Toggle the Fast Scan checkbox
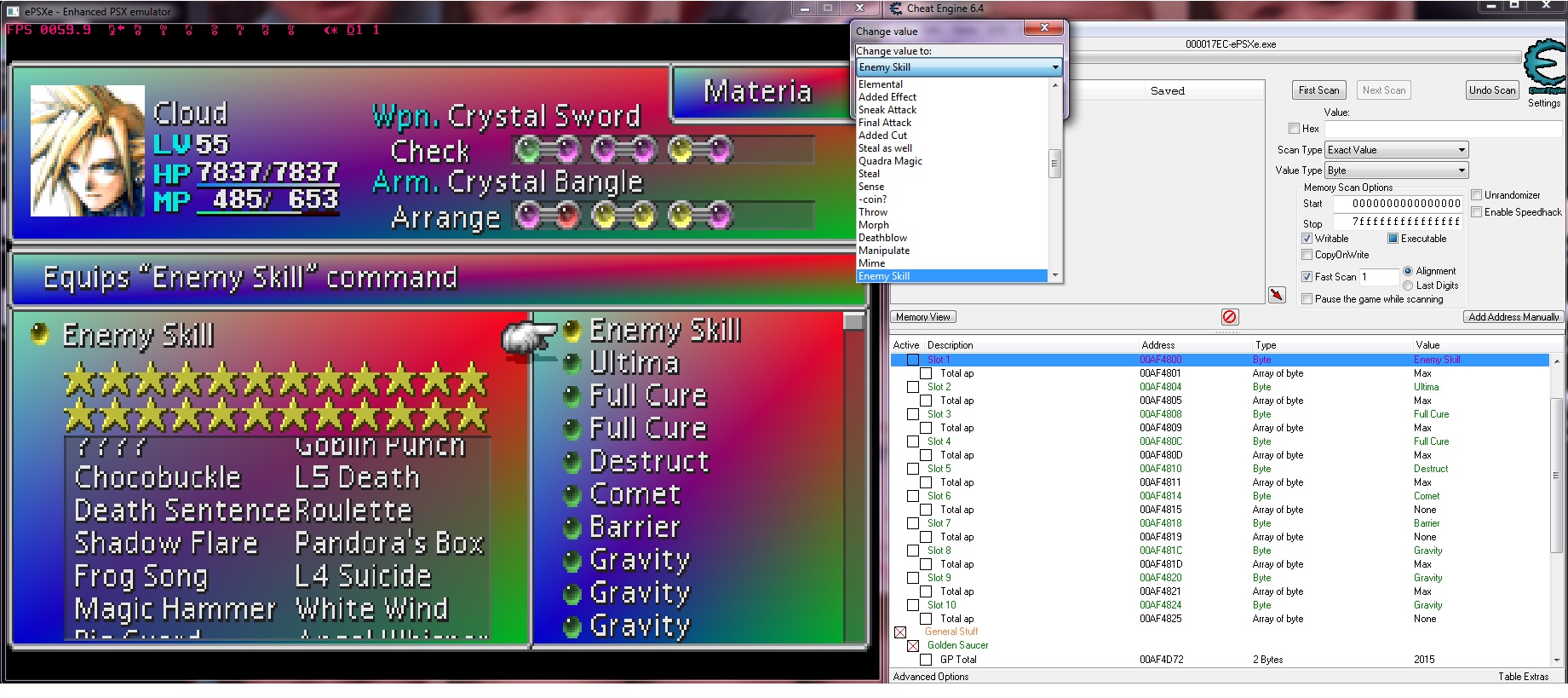The height and width of the screenshot is (698, 1568). tap(1307, 277)
